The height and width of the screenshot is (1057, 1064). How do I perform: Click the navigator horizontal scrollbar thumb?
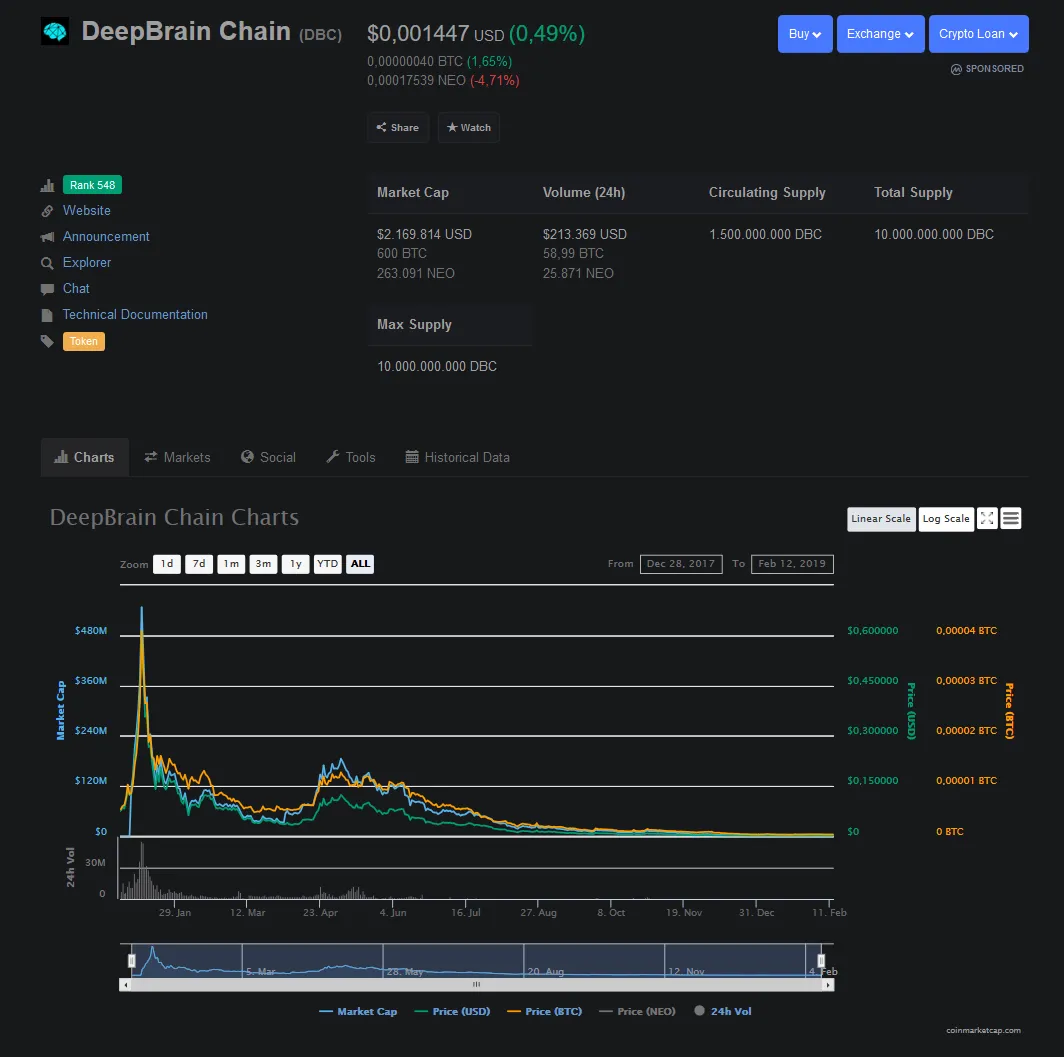pyautogui.click(x=476, y=984)
